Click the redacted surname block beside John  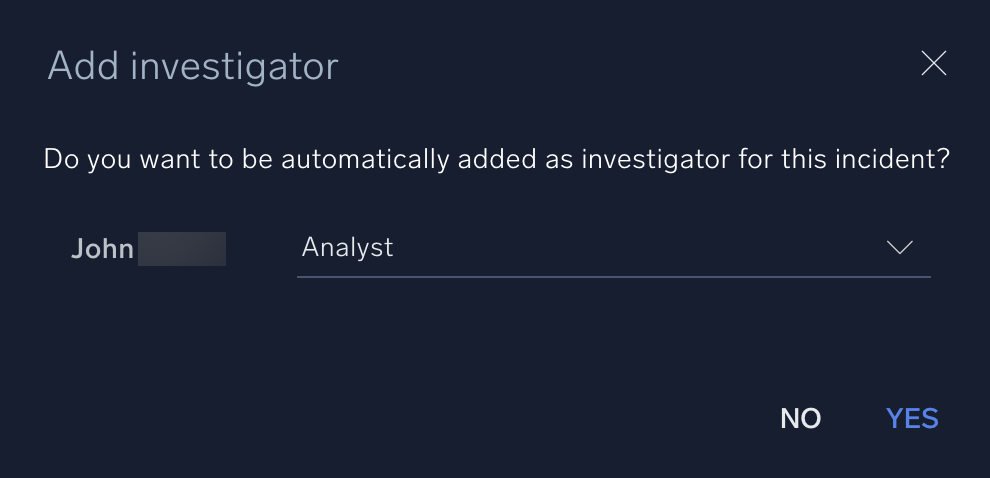pyautogui.click(x=181, y=249)
